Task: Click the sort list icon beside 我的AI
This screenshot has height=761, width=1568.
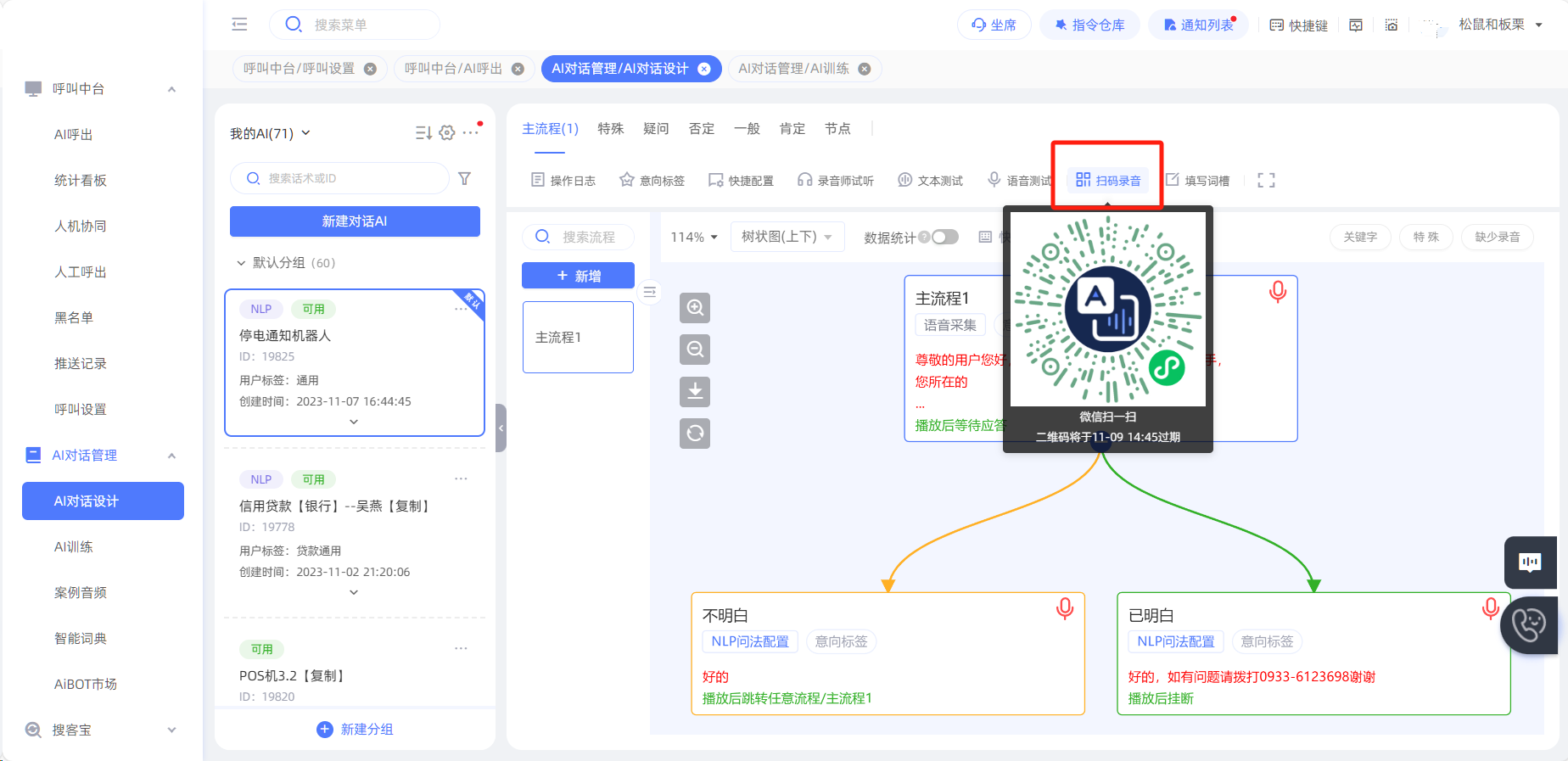Action: click(423, 133)
